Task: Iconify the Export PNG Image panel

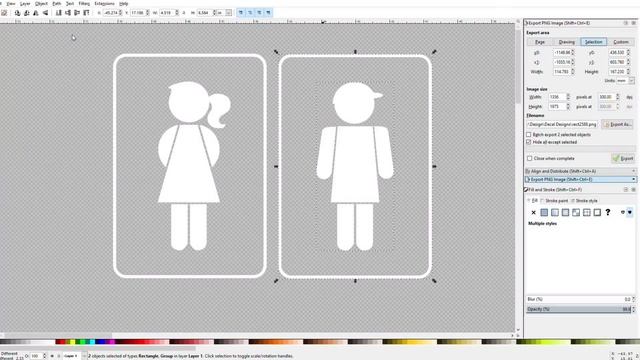Action: (x=626, y=23)
